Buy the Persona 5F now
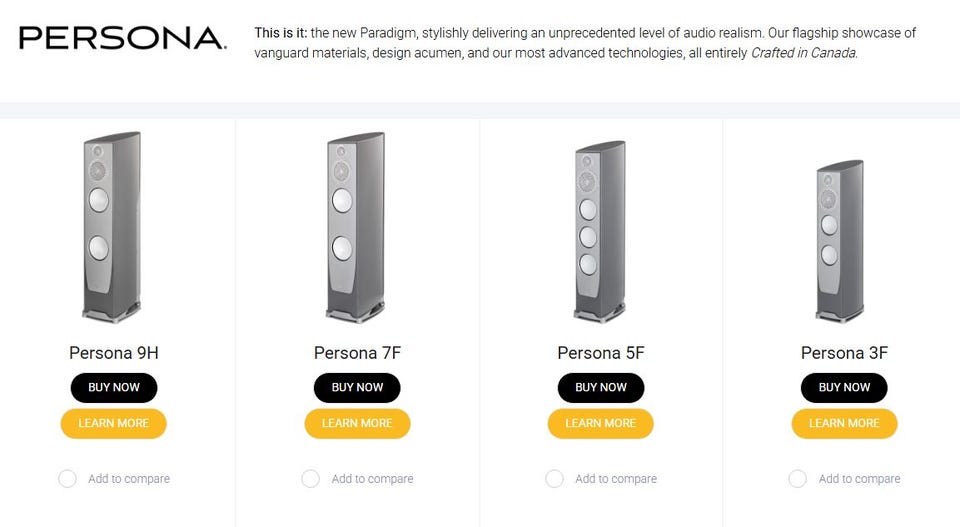 [601, 387]
